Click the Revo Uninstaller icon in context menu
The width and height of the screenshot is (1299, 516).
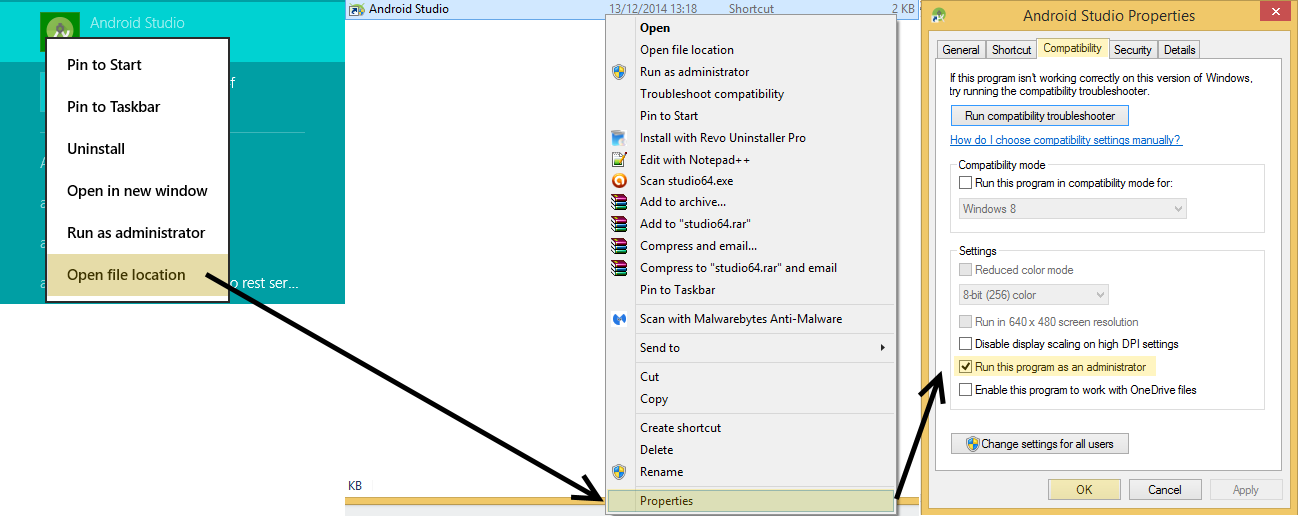[619, 138]
